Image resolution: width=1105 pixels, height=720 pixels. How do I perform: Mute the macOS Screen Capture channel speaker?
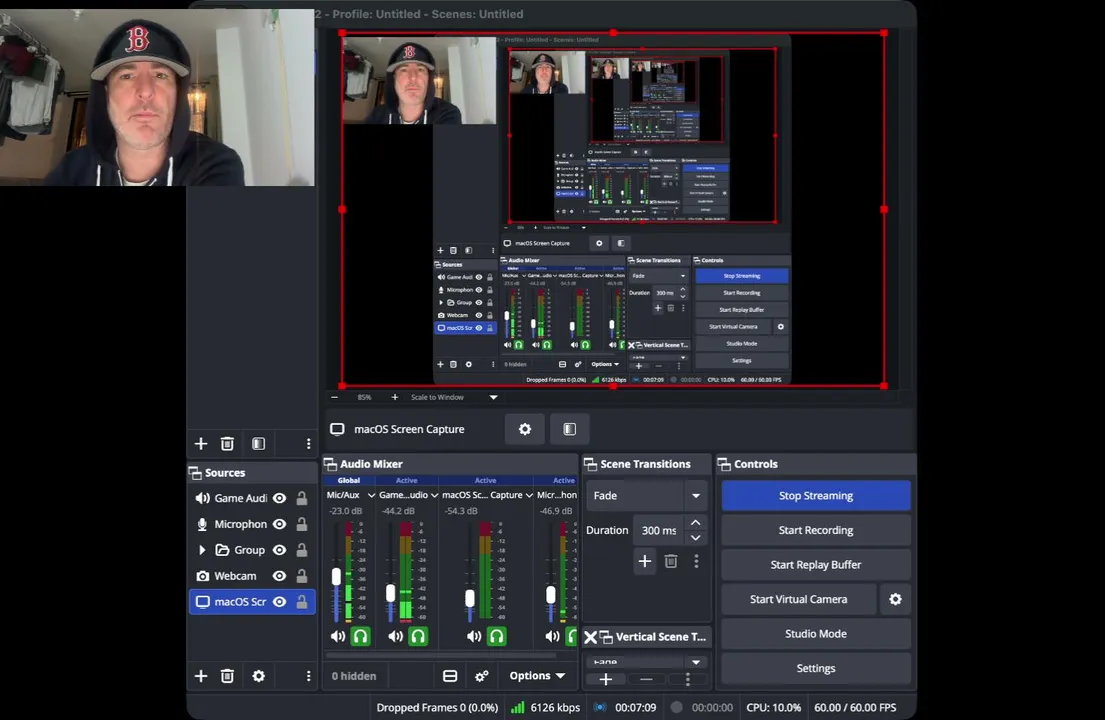tap(474, 637)
